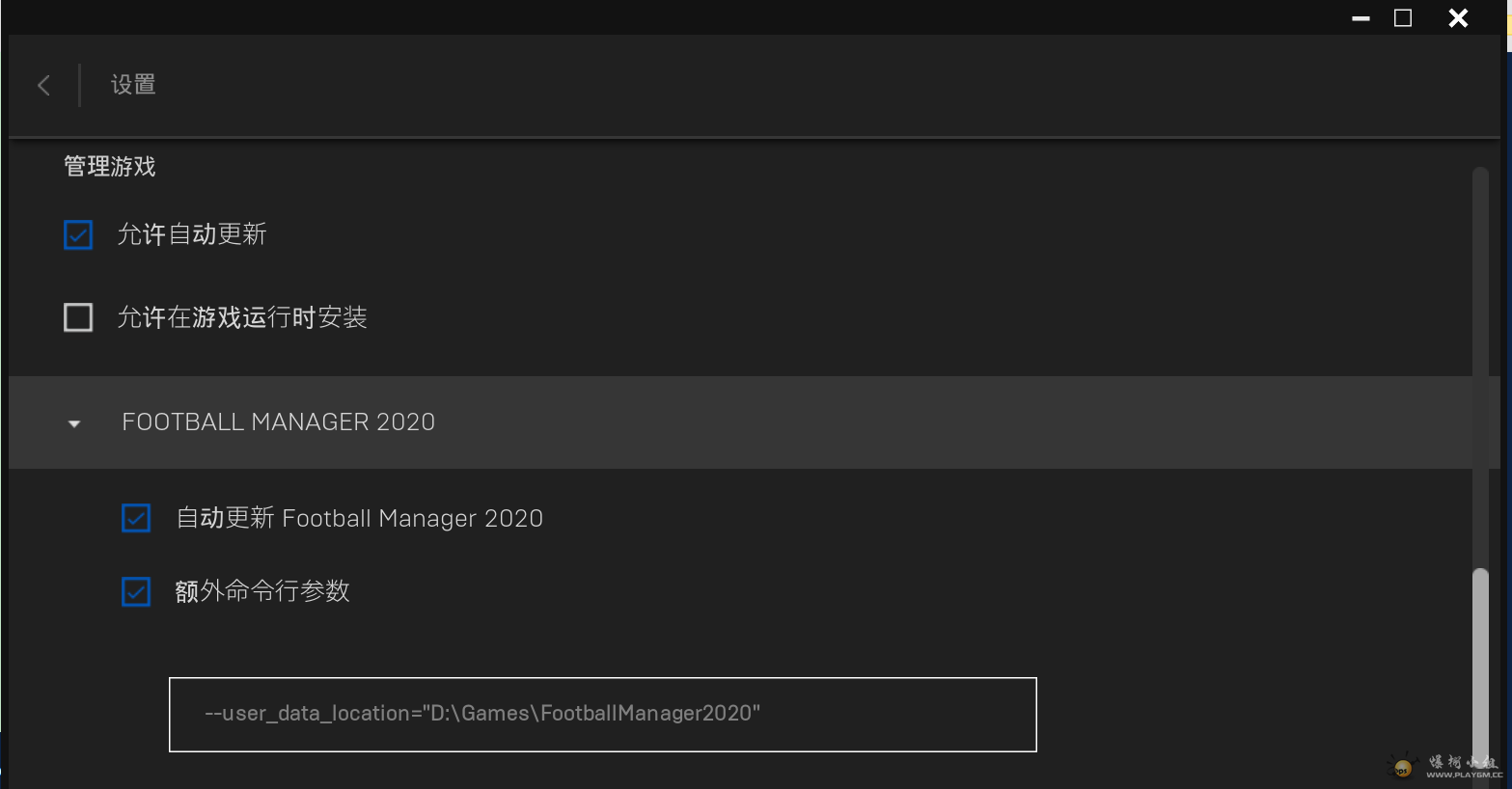
Task: Click the 自动更新 Football Manager 2020 label
Action: tap(359, 518)
